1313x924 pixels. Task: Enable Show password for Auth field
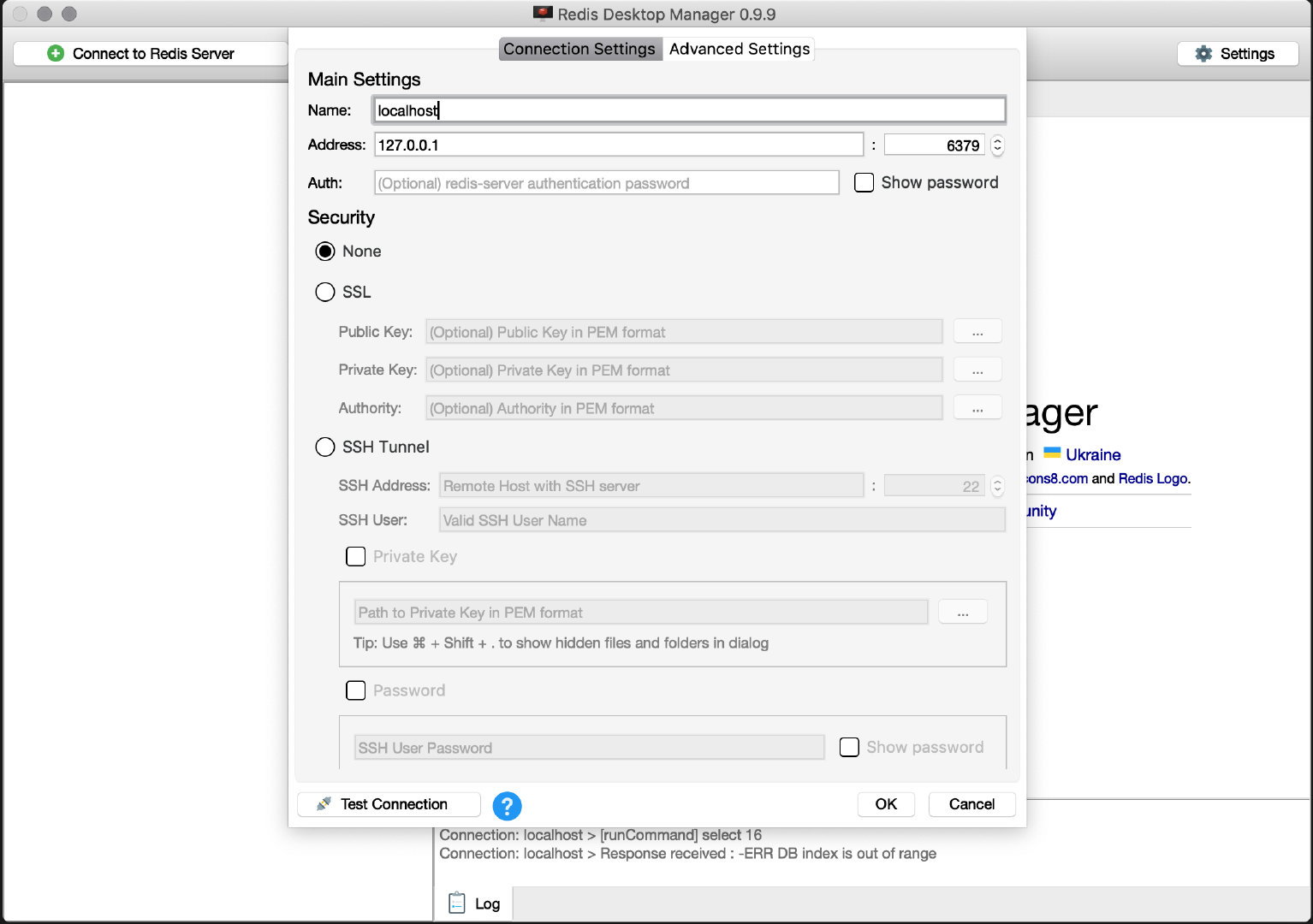tap(864, 183)
